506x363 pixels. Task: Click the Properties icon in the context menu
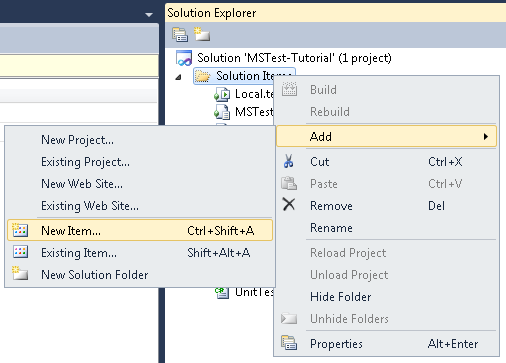289,343
